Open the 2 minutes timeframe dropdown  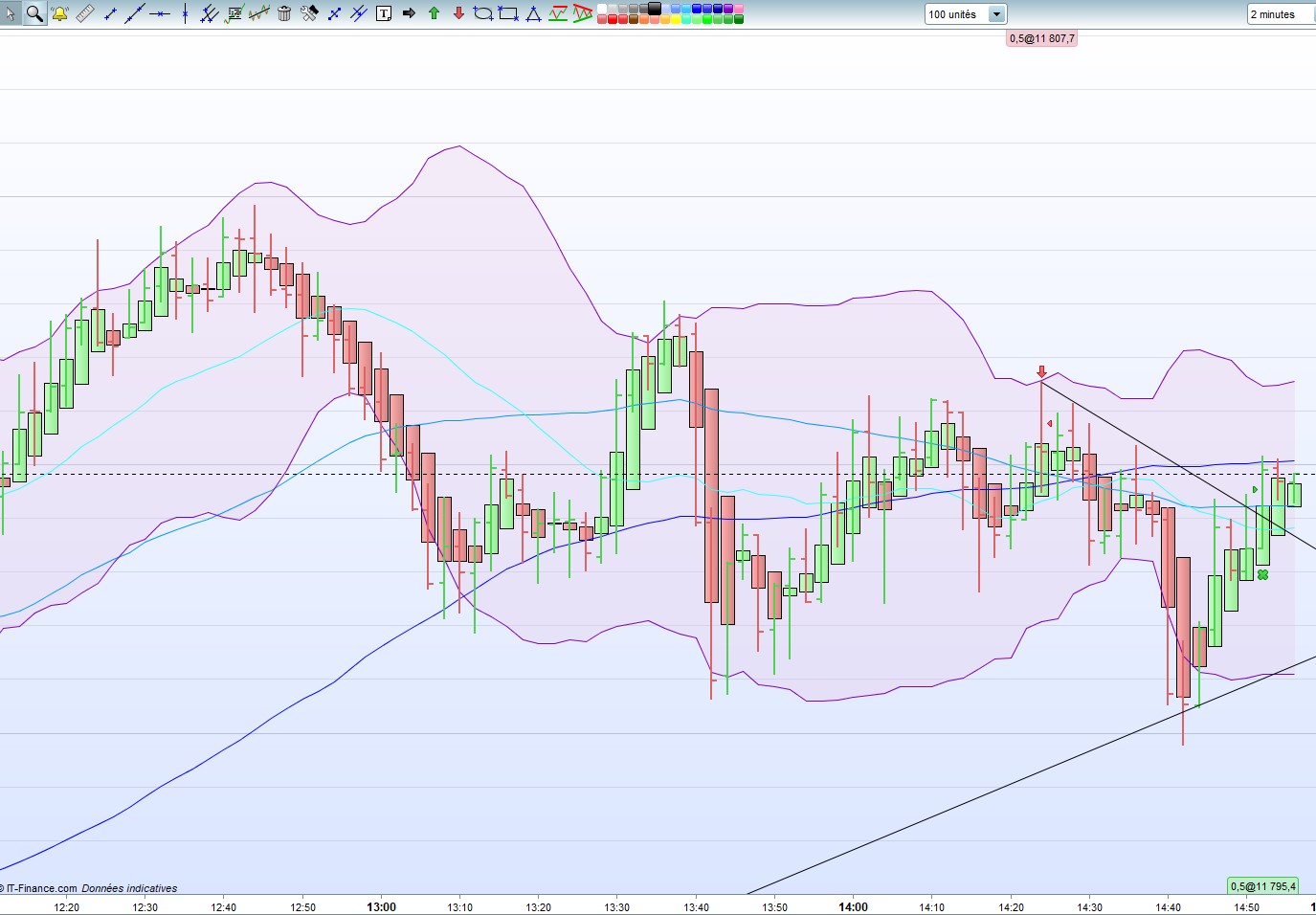[x=1281, y=14]
